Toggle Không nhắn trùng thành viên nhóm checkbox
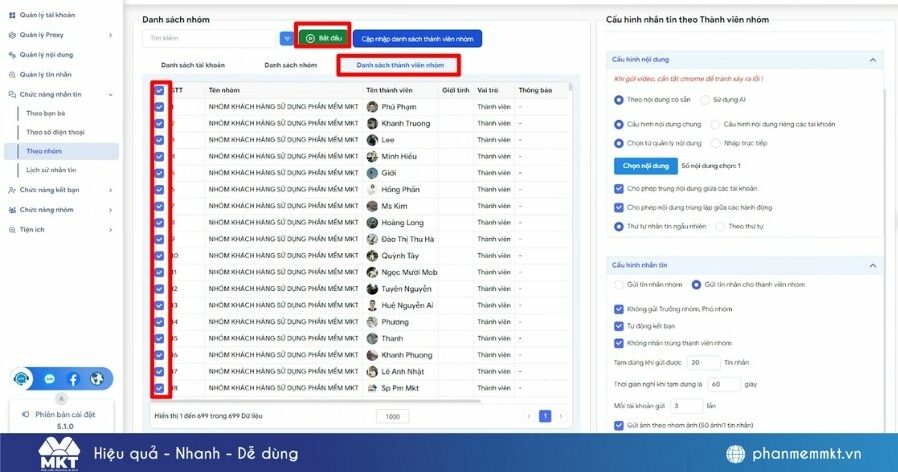This screenshot has width=898, height=472. coord(619,343)
